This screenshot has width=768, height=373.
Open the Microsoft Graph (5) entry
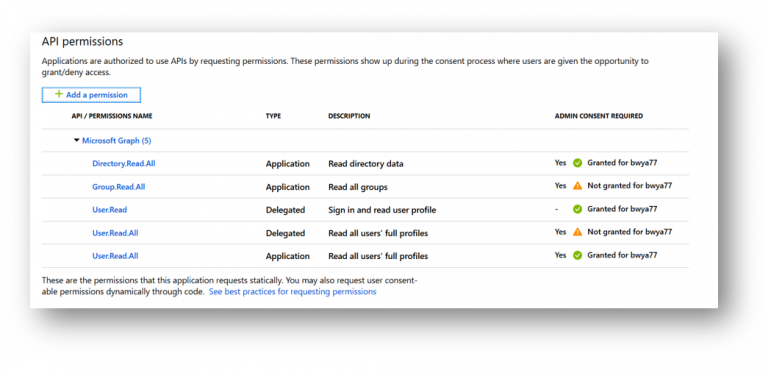click(x=117, y=140)
